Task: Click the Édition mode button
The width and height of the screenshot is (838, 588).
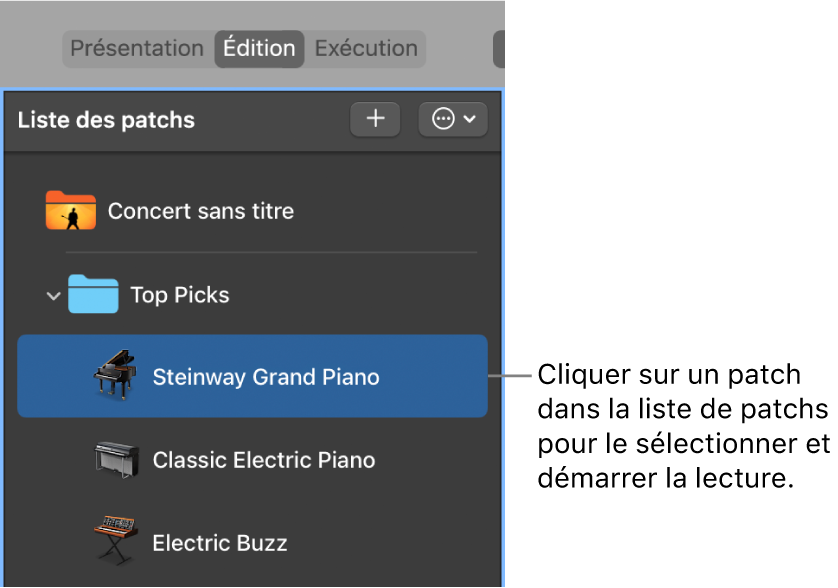Action: click(259, 48)
